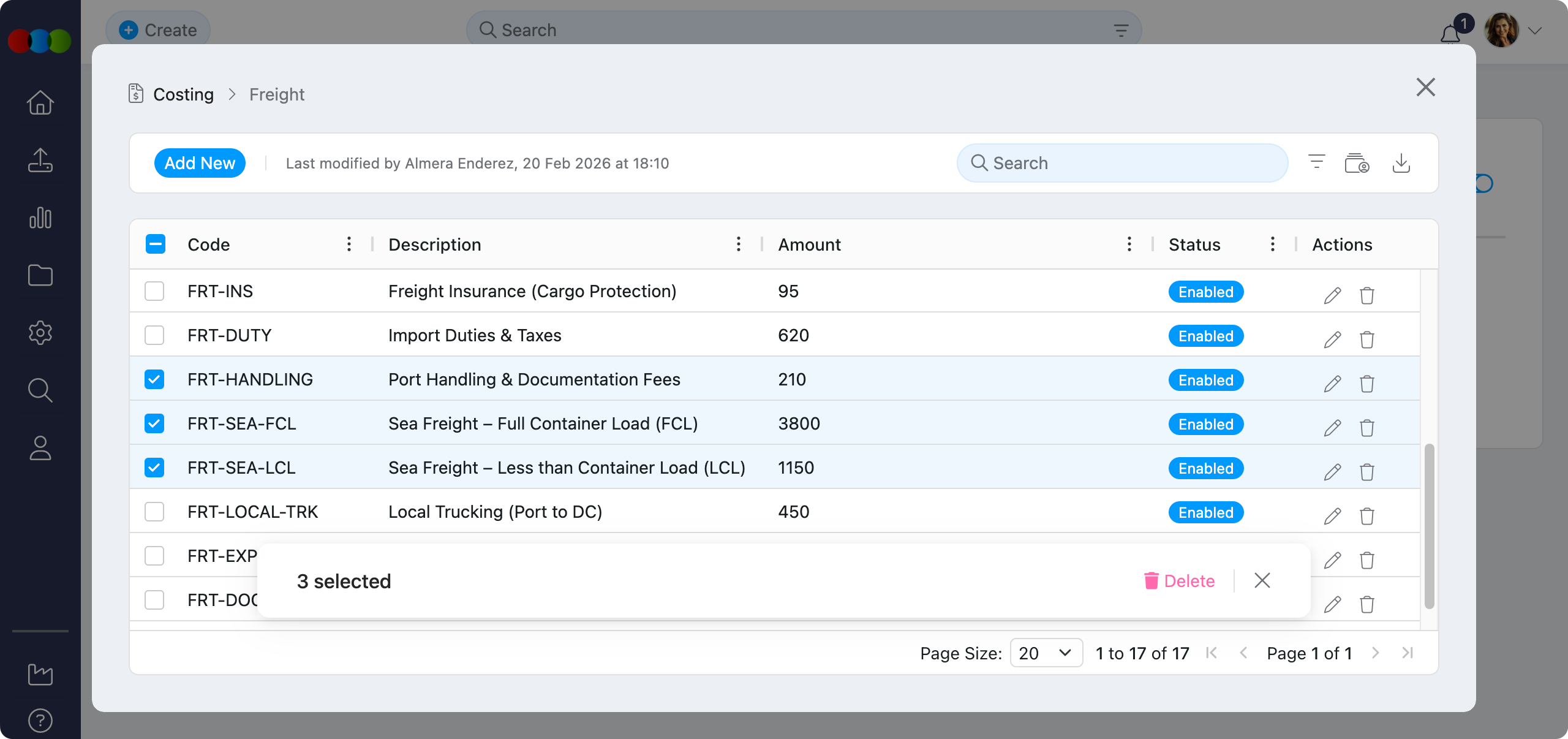The height and width of the screenshot is (739, 1568).
Task: Open the analytics bar chart panel
Action: [39, 218]
